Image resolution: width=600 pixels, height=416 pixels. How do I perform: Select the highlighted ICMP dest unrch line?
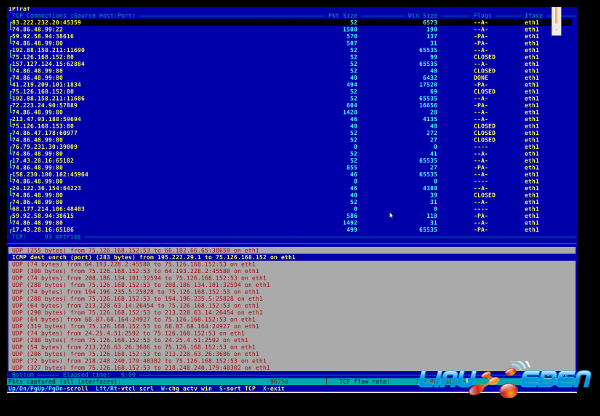[x=292, y=257]
